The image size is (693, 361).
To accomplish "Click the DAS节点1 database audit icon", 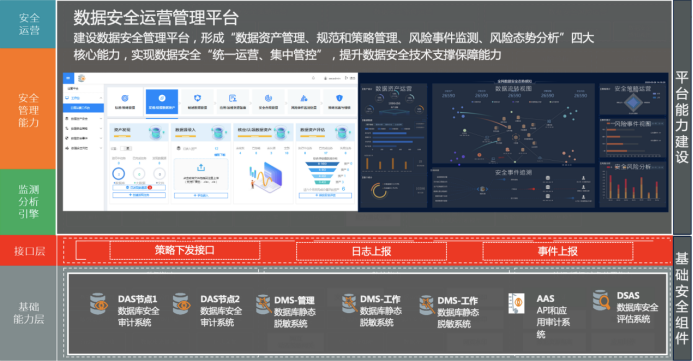I will click(x=99, y=304).
